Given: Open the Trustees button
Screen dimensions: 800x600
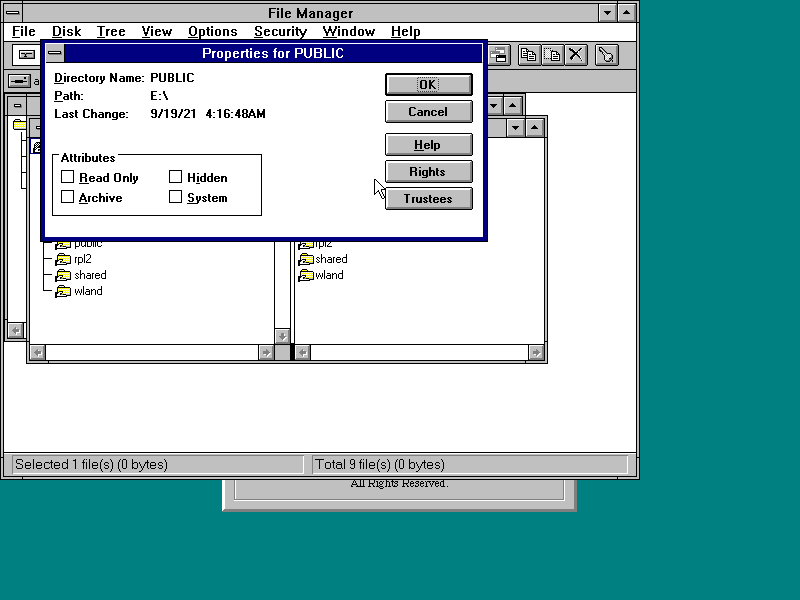Looking at the screenshot, I should [429, 199].
